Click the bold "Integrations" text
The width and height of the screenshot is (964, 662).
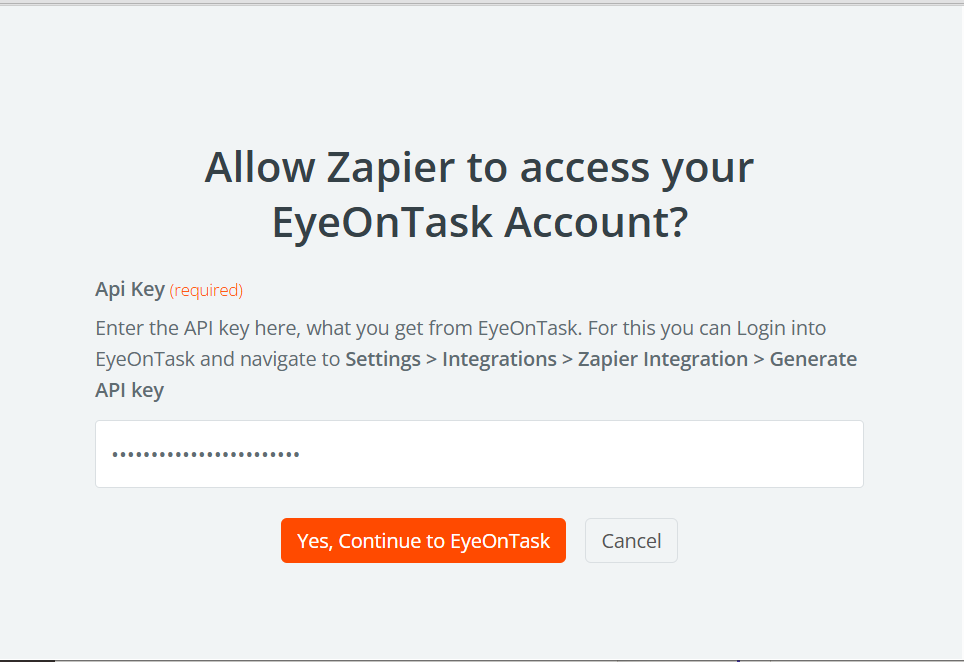[499, 359]
